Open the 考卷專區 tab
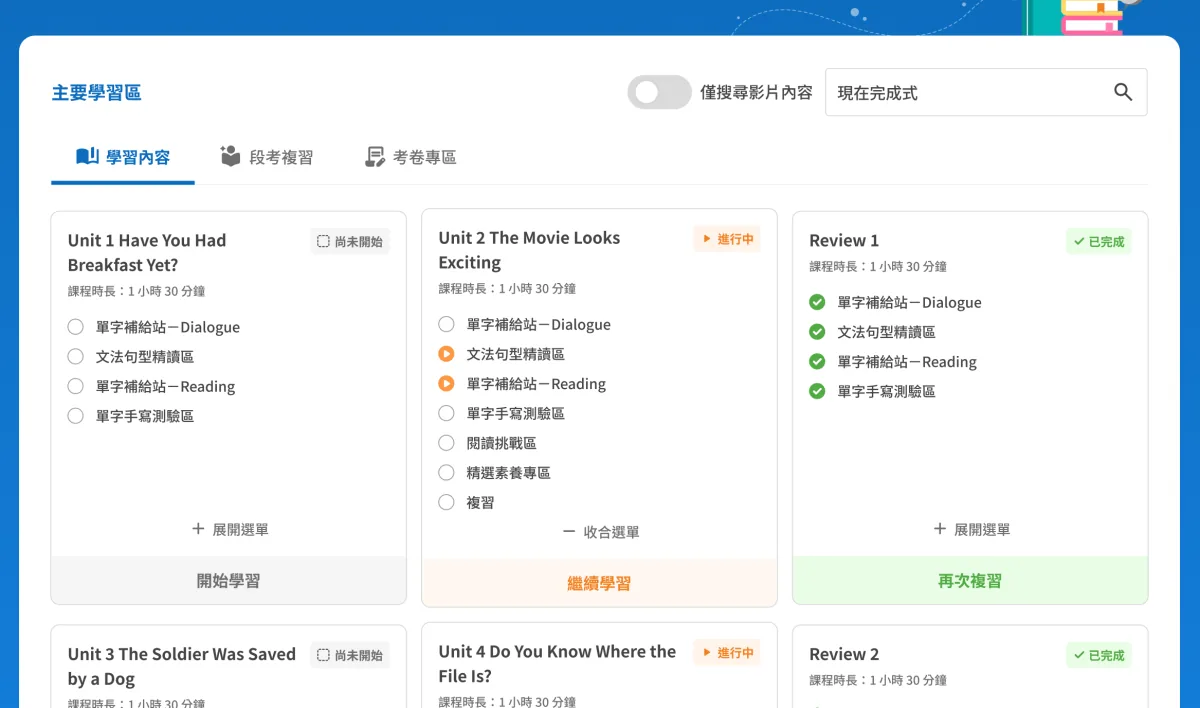 pos(410,157)
